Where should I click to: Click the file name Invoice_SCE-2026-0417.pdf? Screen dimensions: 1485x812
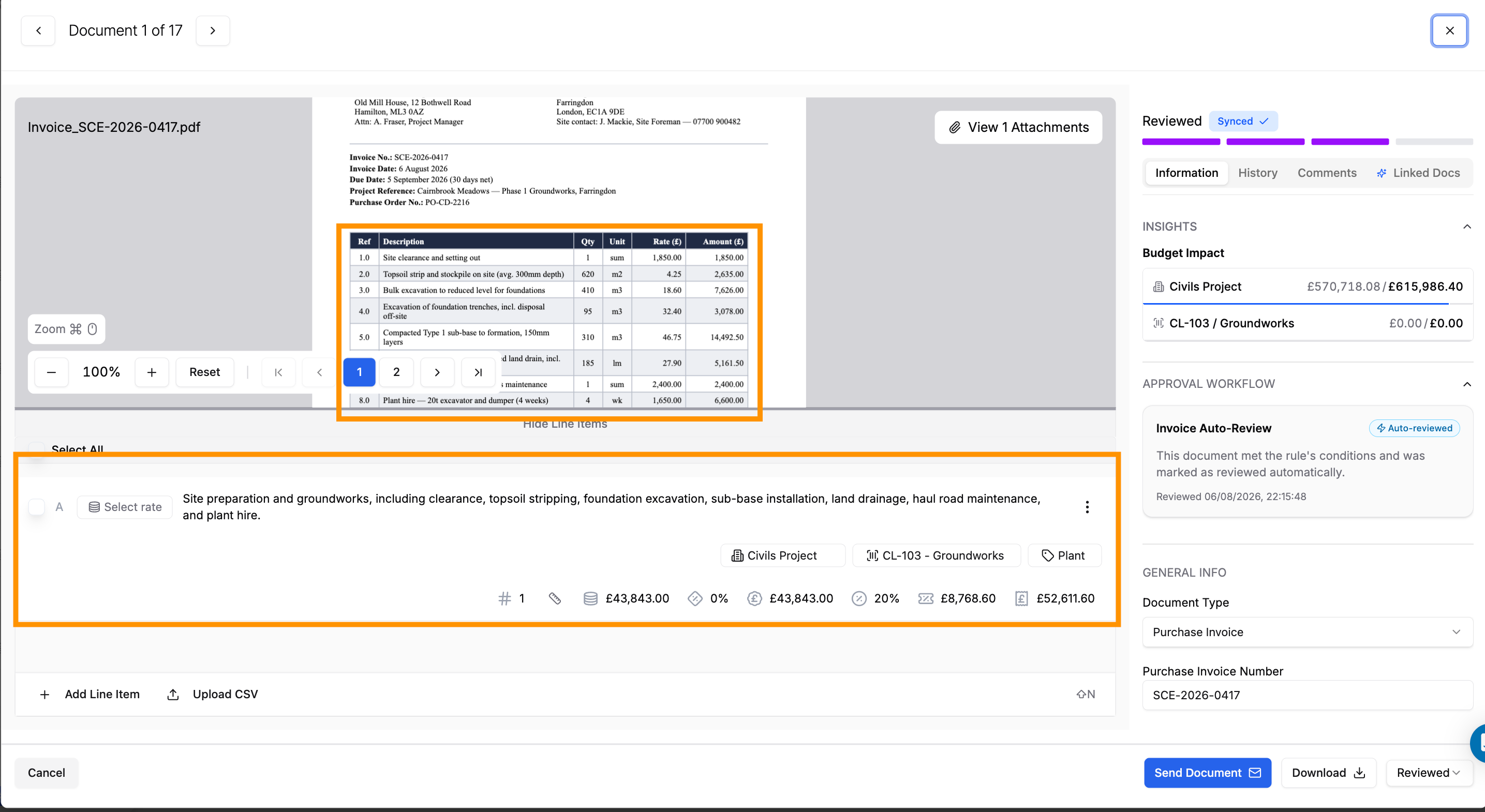coord(113,127)
